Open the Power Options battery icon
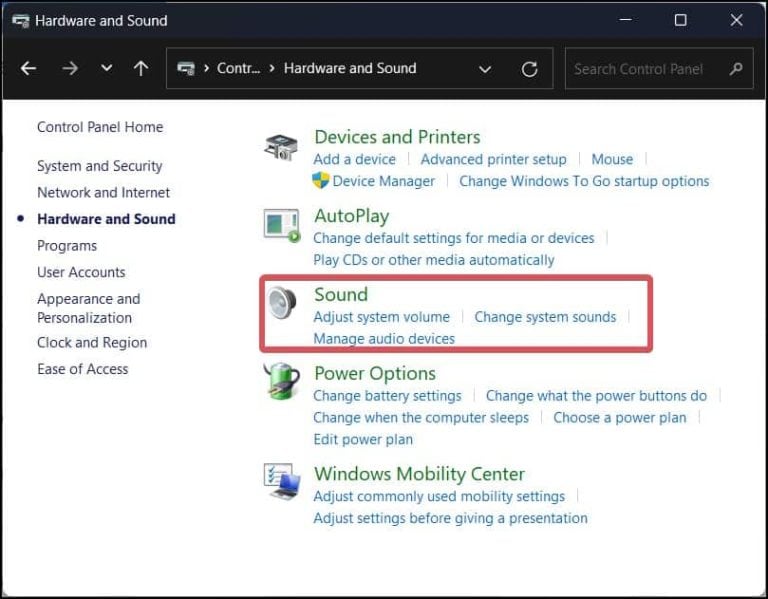Screen dimensions: 768x599 tap(281, 381)
